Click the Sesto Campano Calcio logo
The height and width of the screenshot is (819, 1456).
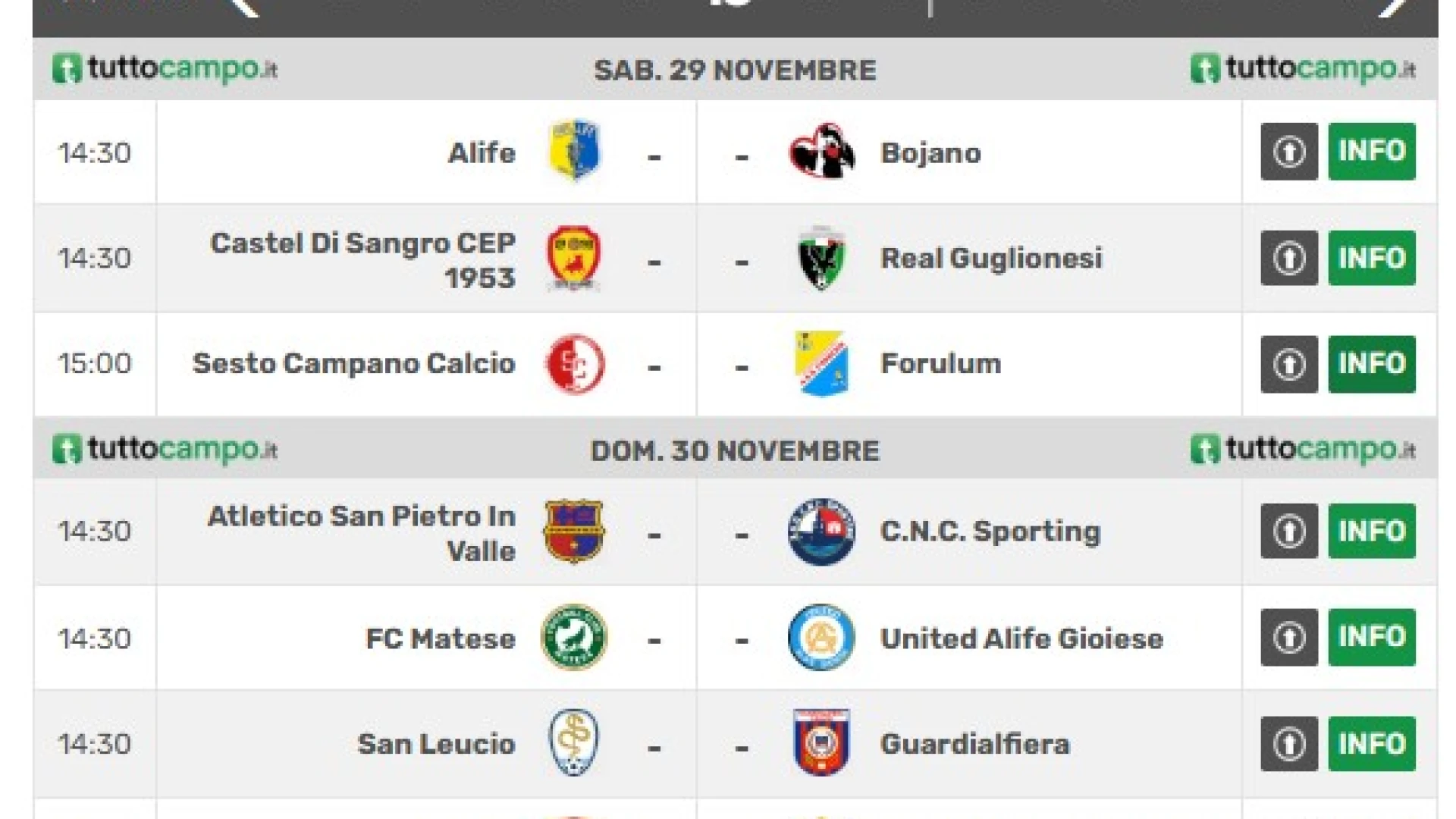575,364
